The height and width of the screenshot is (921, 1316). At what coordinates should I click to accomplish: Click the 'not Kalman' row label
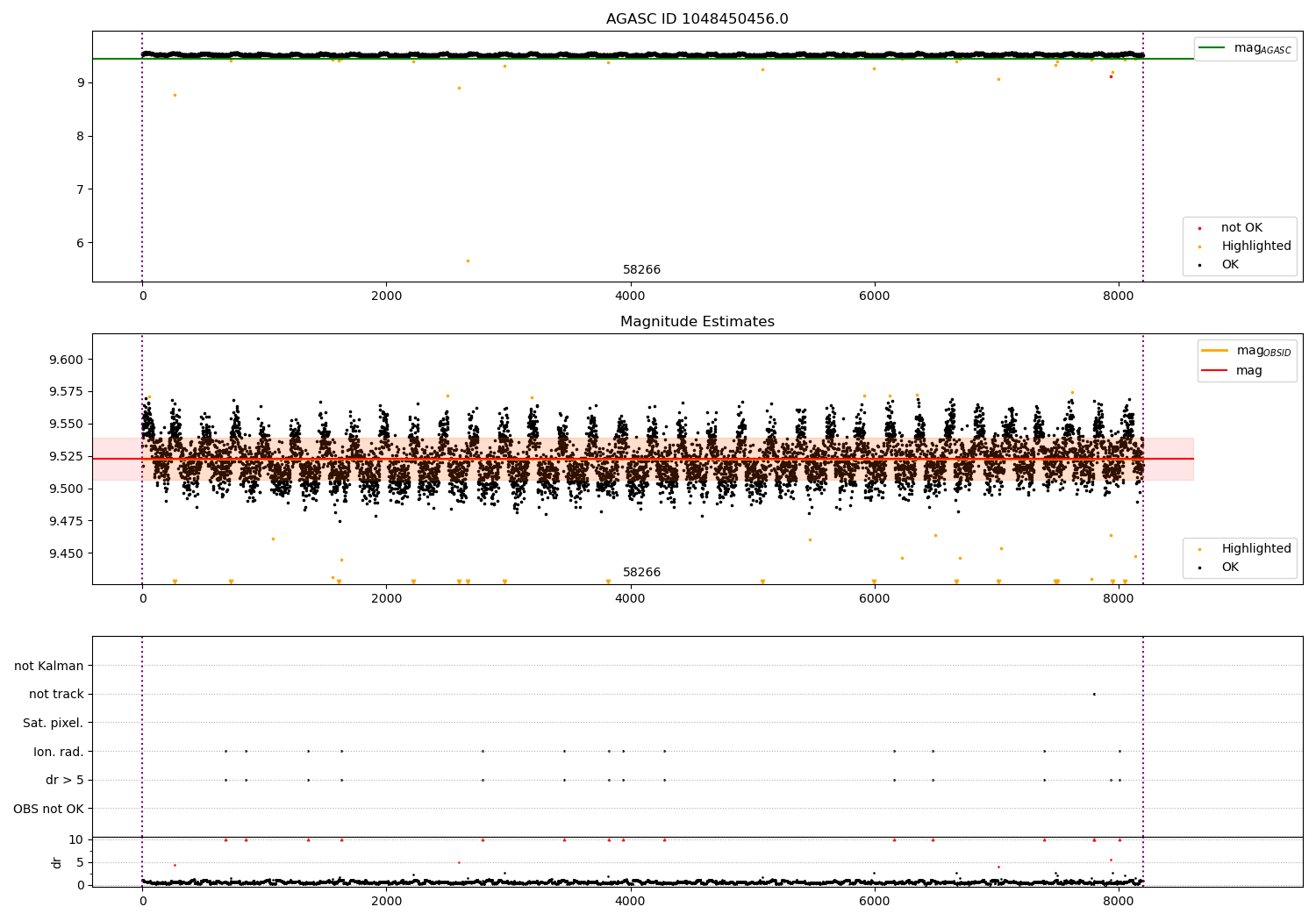[x=49, y=666]
